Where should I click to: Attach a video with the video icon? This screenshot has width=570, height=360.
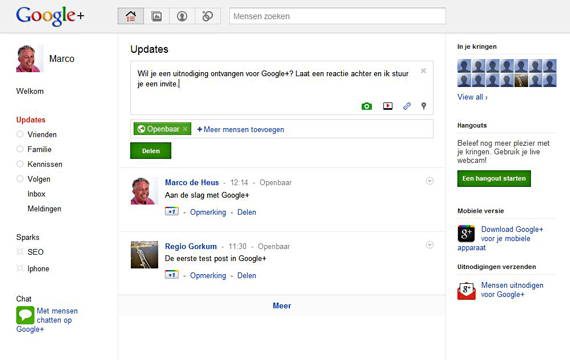point(388,106)
